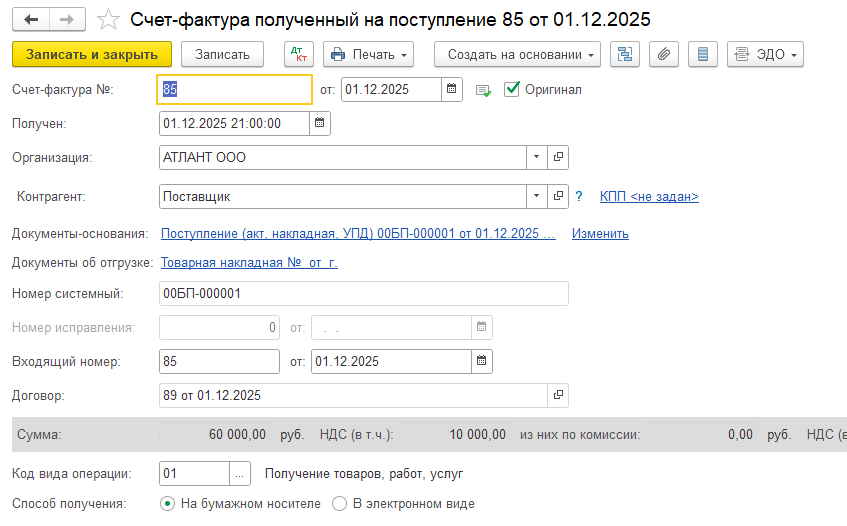
Task: Click the invoice date field after от
Action: (392, 89)
